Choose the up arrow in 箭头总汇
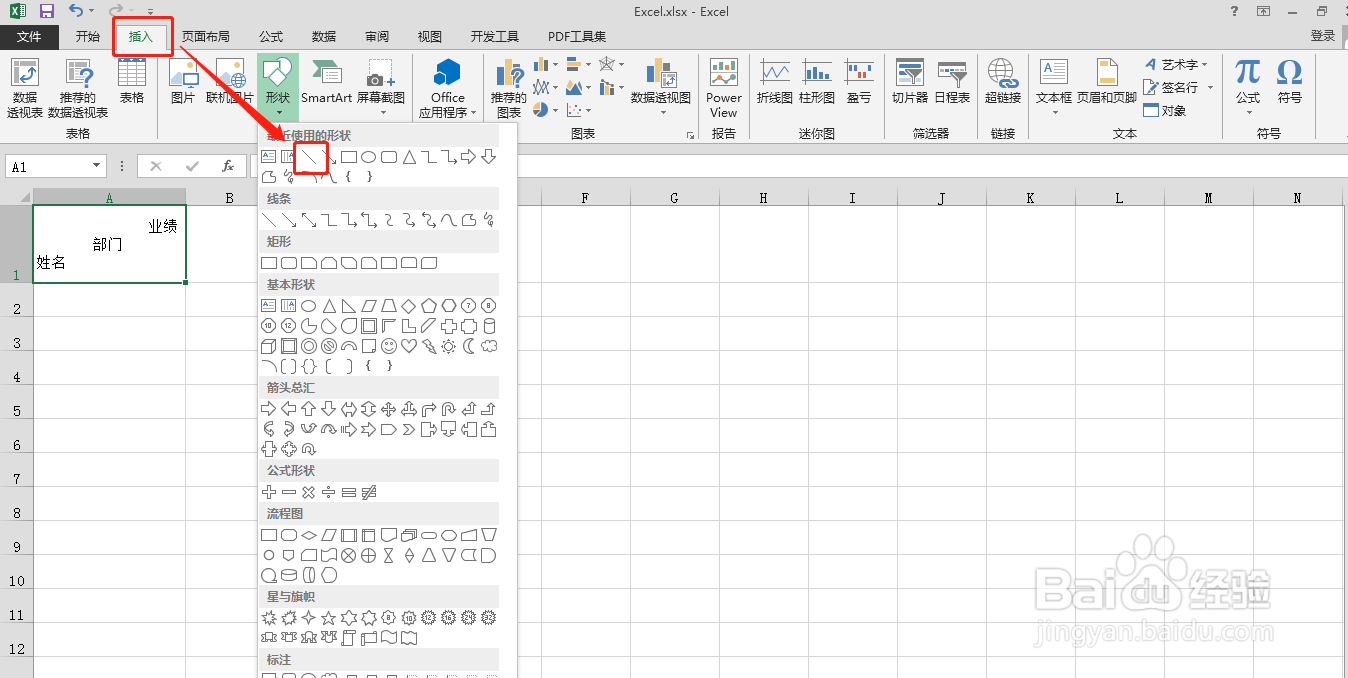Image resolution: width=1348 pixels, height=678 pixels. point(308,409)
